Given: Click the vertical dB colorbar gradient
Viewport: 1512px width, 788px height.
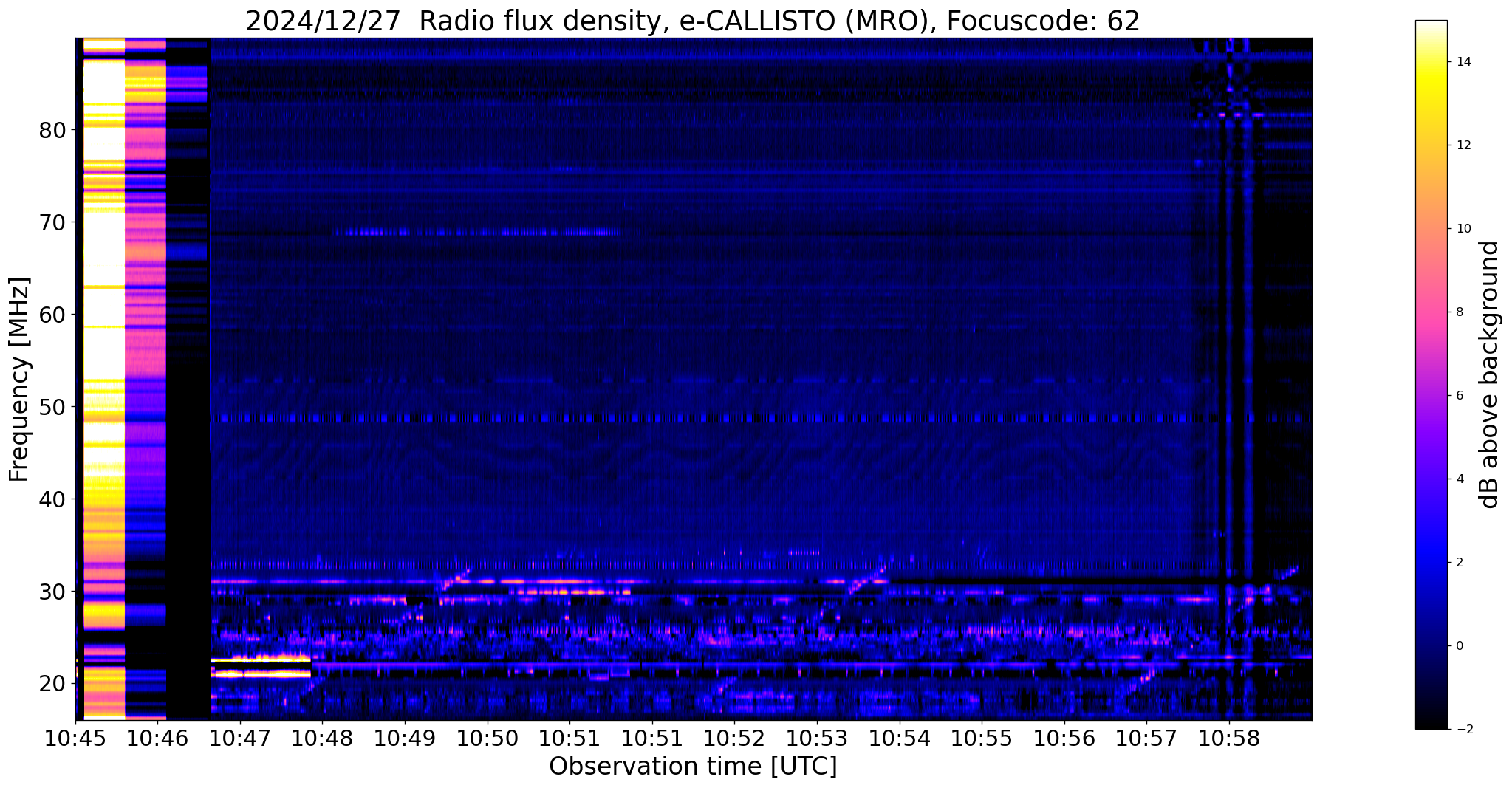Looking at the screenshot, I should [1431, 374].
